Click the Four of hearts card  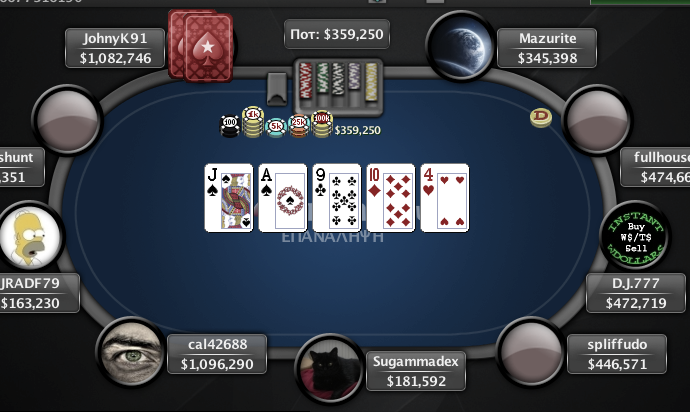[x=445, y=198]
